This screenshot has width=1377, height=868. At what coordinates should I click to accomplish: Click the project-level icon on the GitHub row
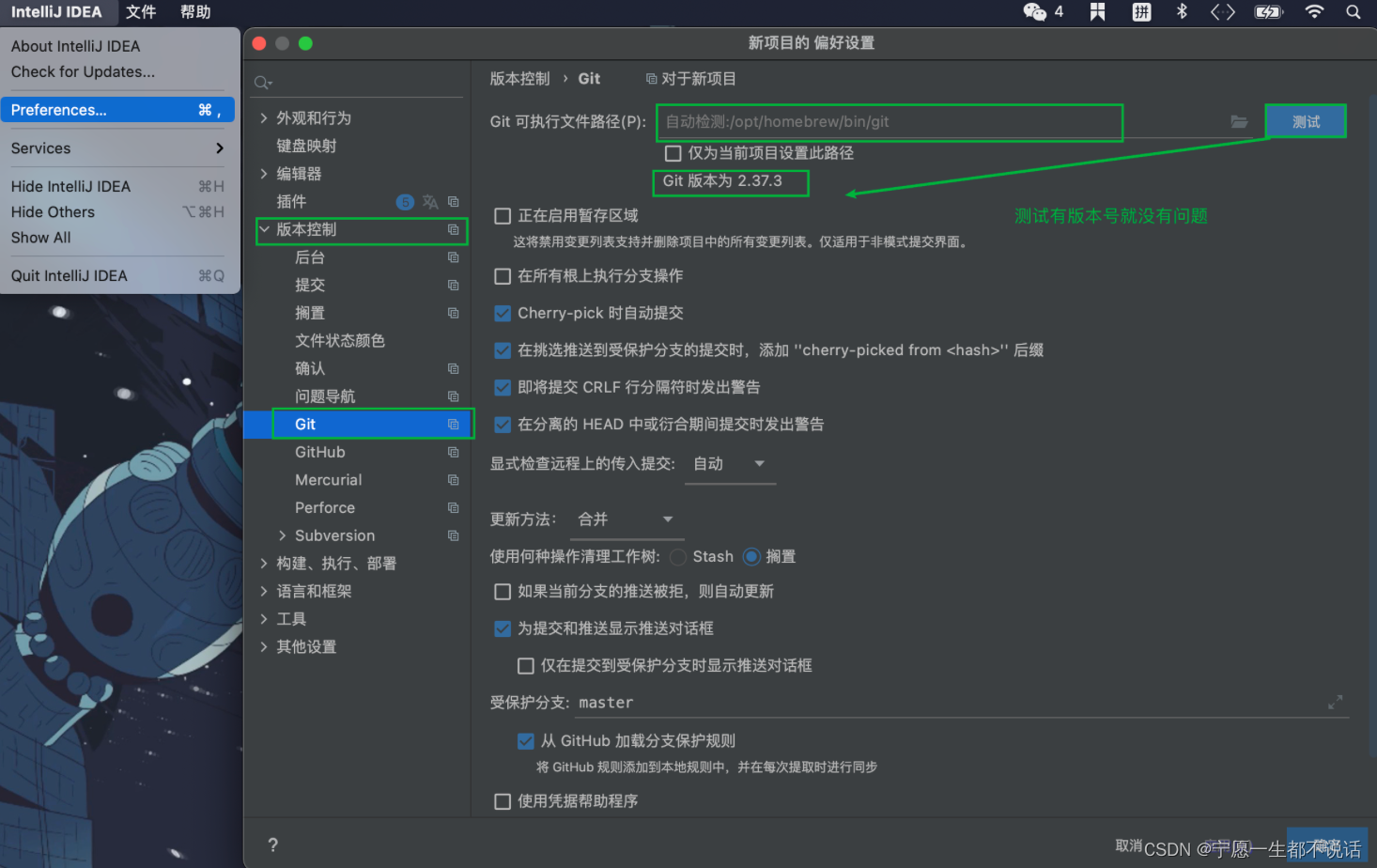click(453, 453)
